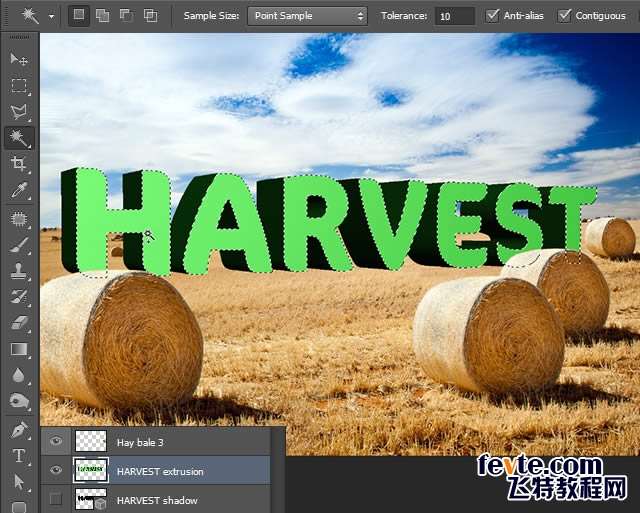Select the HARVEST shadow layer name
The image size is (640, 513).
(157, 500)
